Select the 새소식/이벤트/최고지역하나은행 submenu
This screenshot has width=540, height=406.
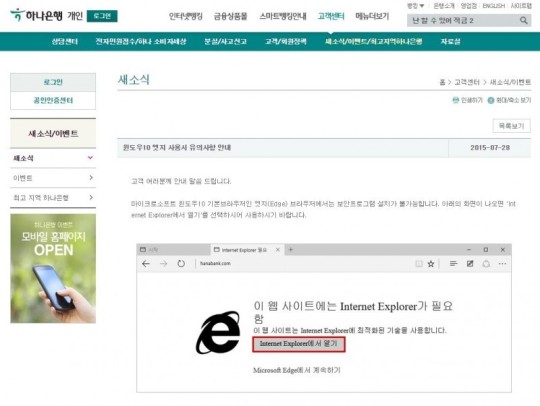click(x=374, y=42)
